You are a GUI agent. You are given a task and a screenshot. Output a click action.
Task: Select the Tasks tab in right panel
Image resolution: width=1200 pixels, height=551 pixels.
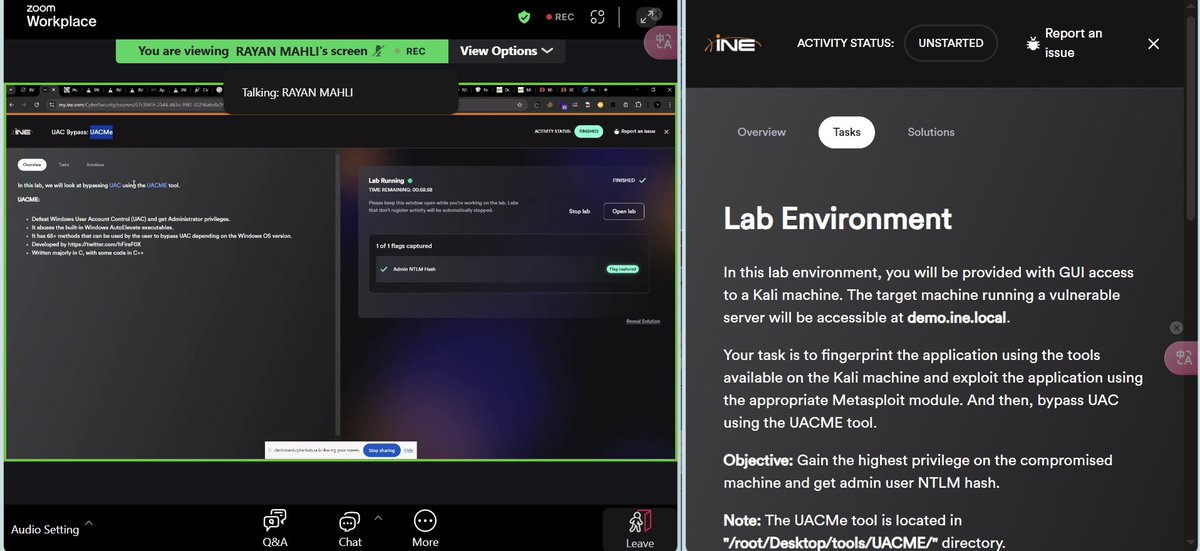(847, 132)
